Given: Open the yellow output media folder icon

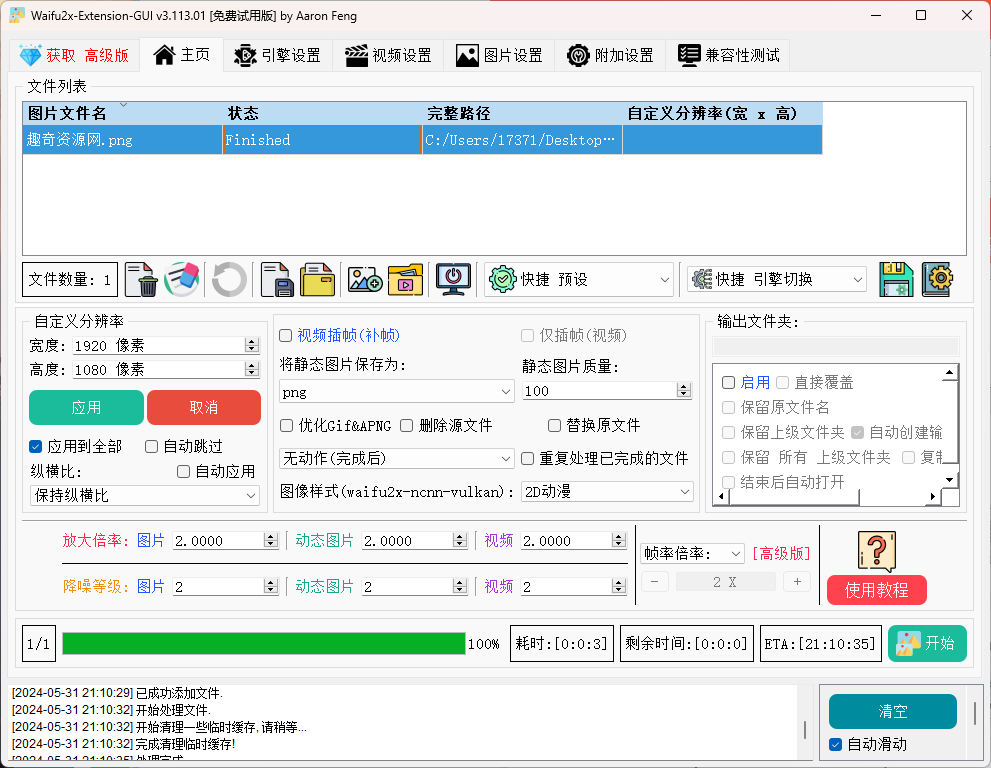Looking at the screenshot, I should (405, 280).
